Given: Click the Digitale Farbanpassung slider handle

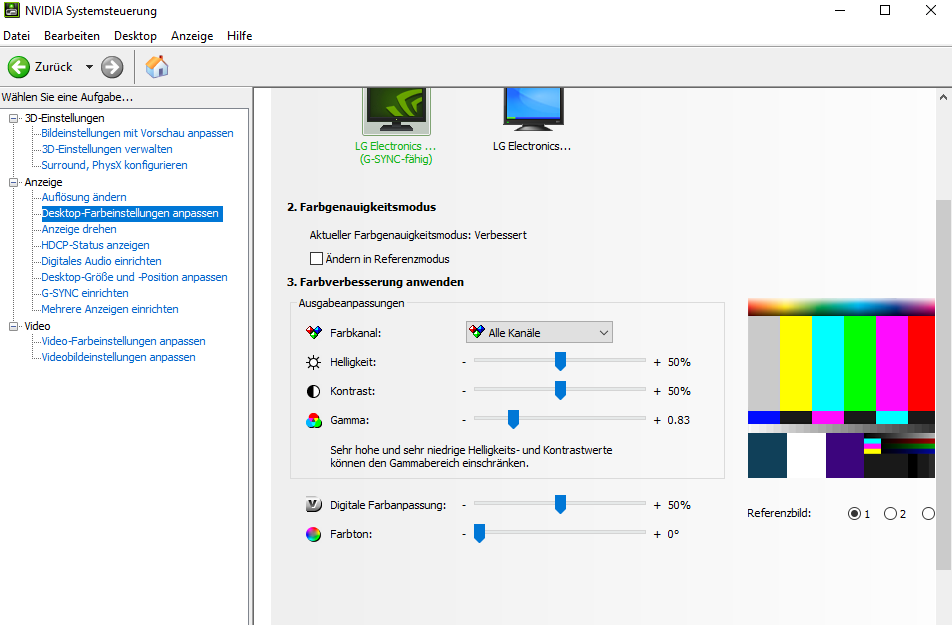Looking at the screenshot, I should click(x=560, y=504).
